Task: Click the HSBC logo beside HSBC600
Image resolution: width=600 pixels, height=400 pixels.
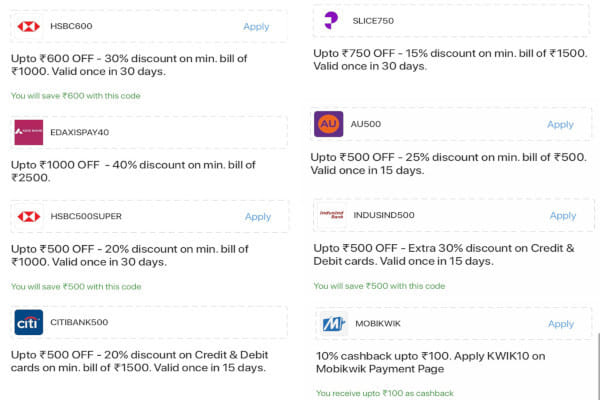Action: coord(29,26)
